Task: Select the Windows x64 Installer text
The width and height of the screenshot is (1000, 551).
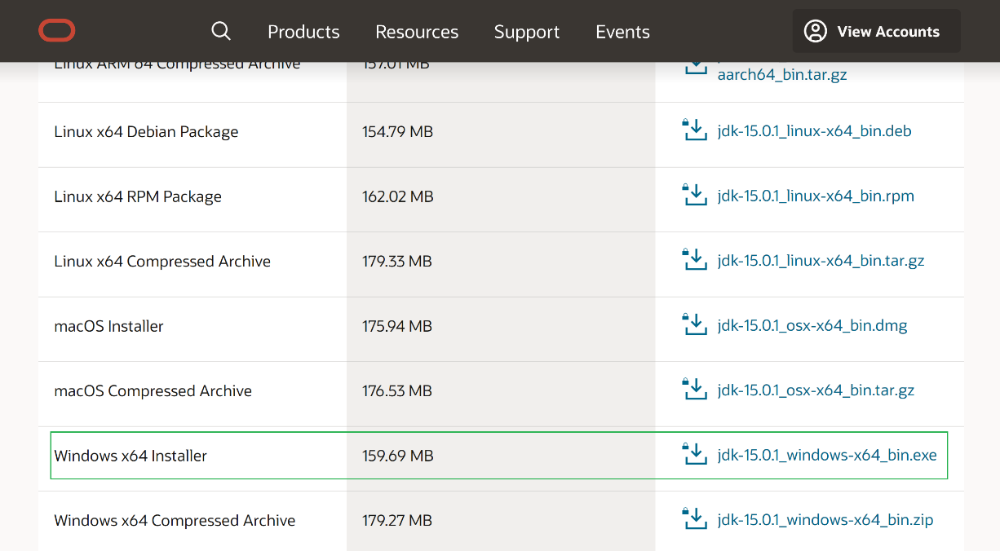Action: (x=130, y=456)
